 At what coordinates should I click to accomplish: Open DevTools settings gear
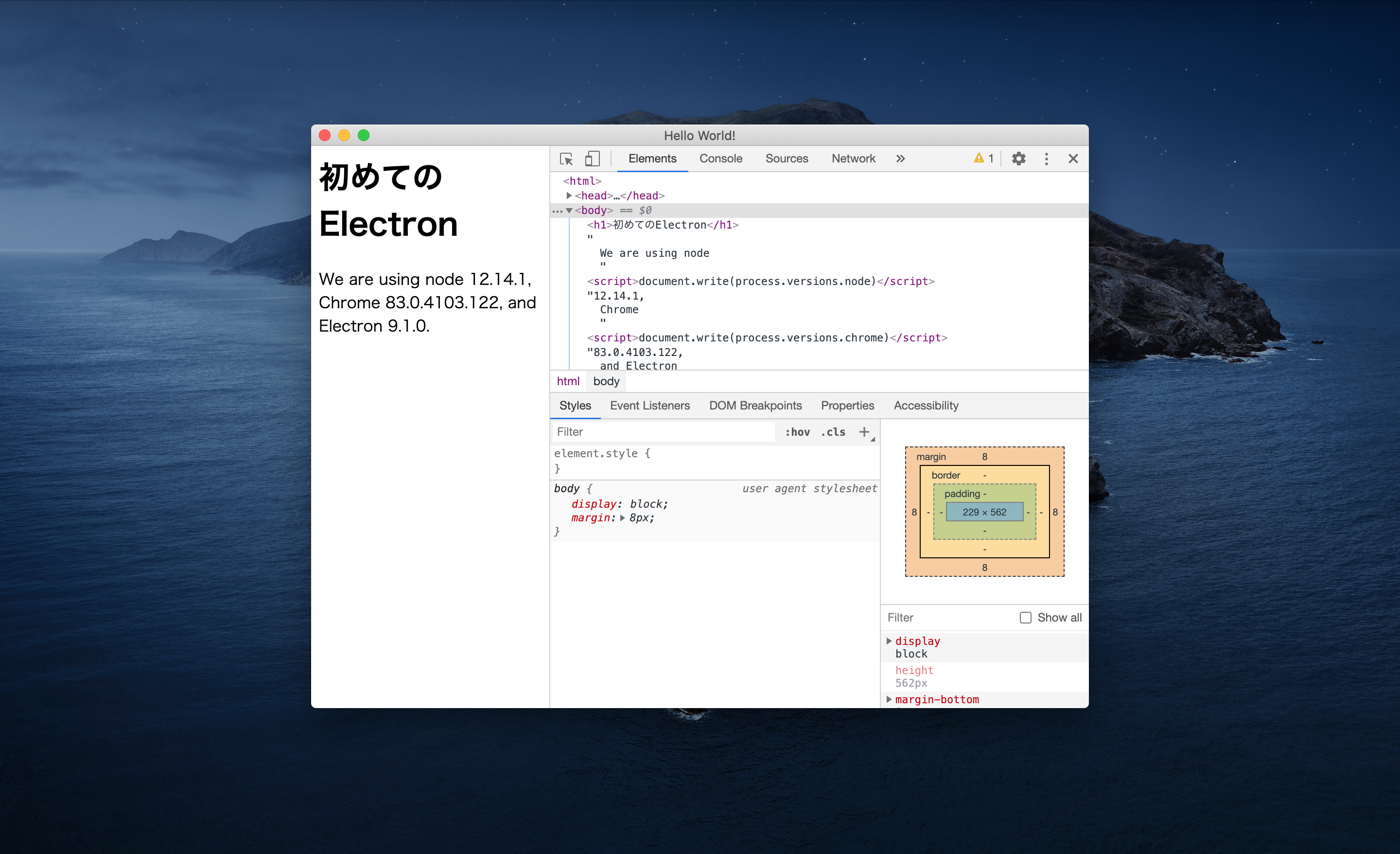coord(1018,159)
